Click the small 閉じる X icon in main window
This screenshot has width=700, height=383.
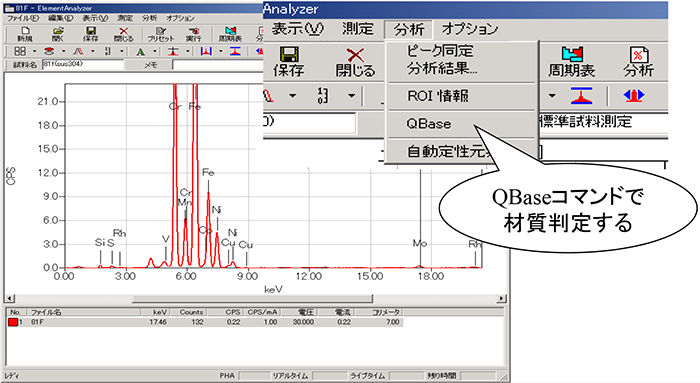click(124, 34)
